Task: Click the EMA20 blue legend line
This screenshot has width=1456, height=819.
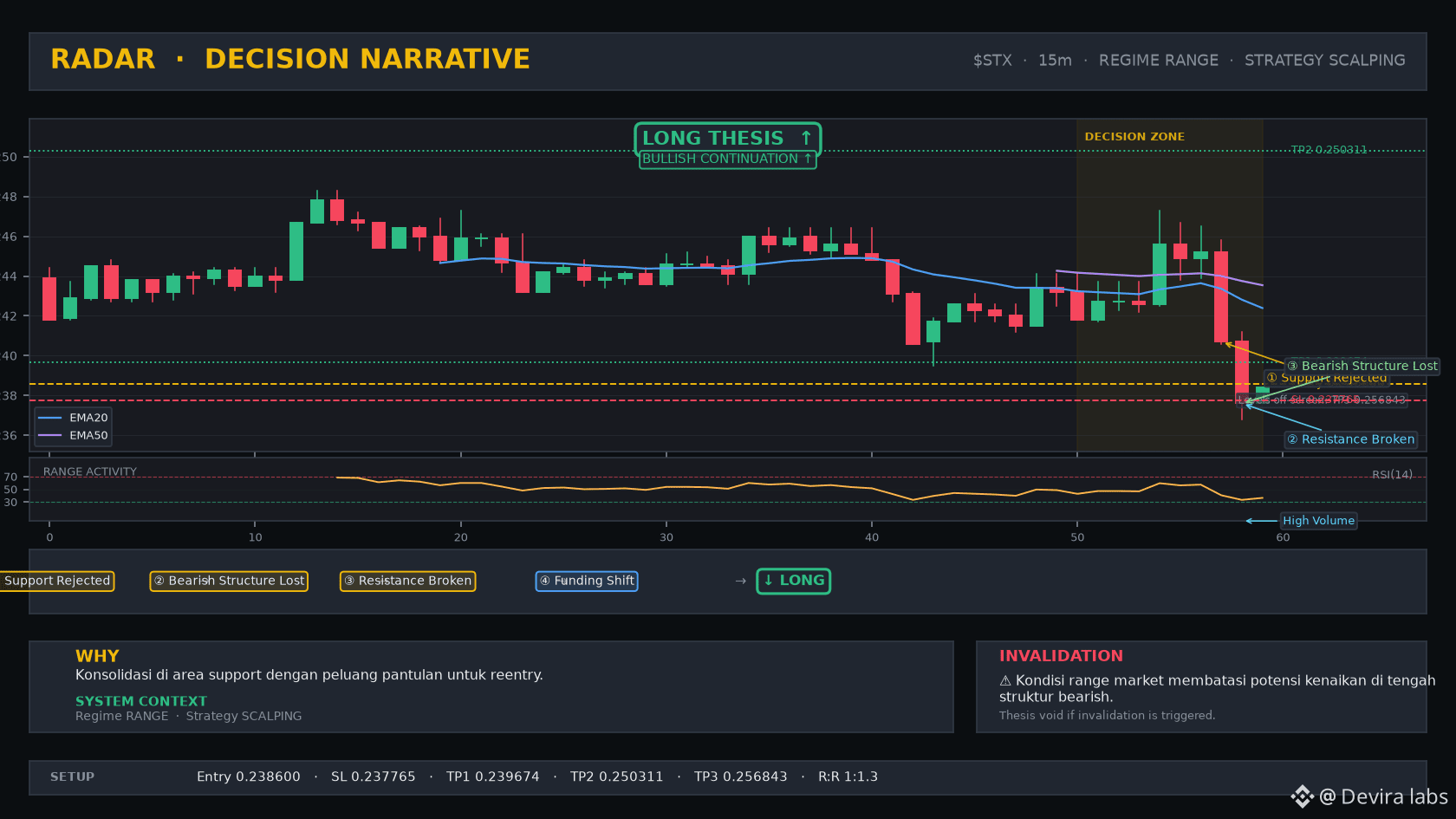Action: point(49,418)
